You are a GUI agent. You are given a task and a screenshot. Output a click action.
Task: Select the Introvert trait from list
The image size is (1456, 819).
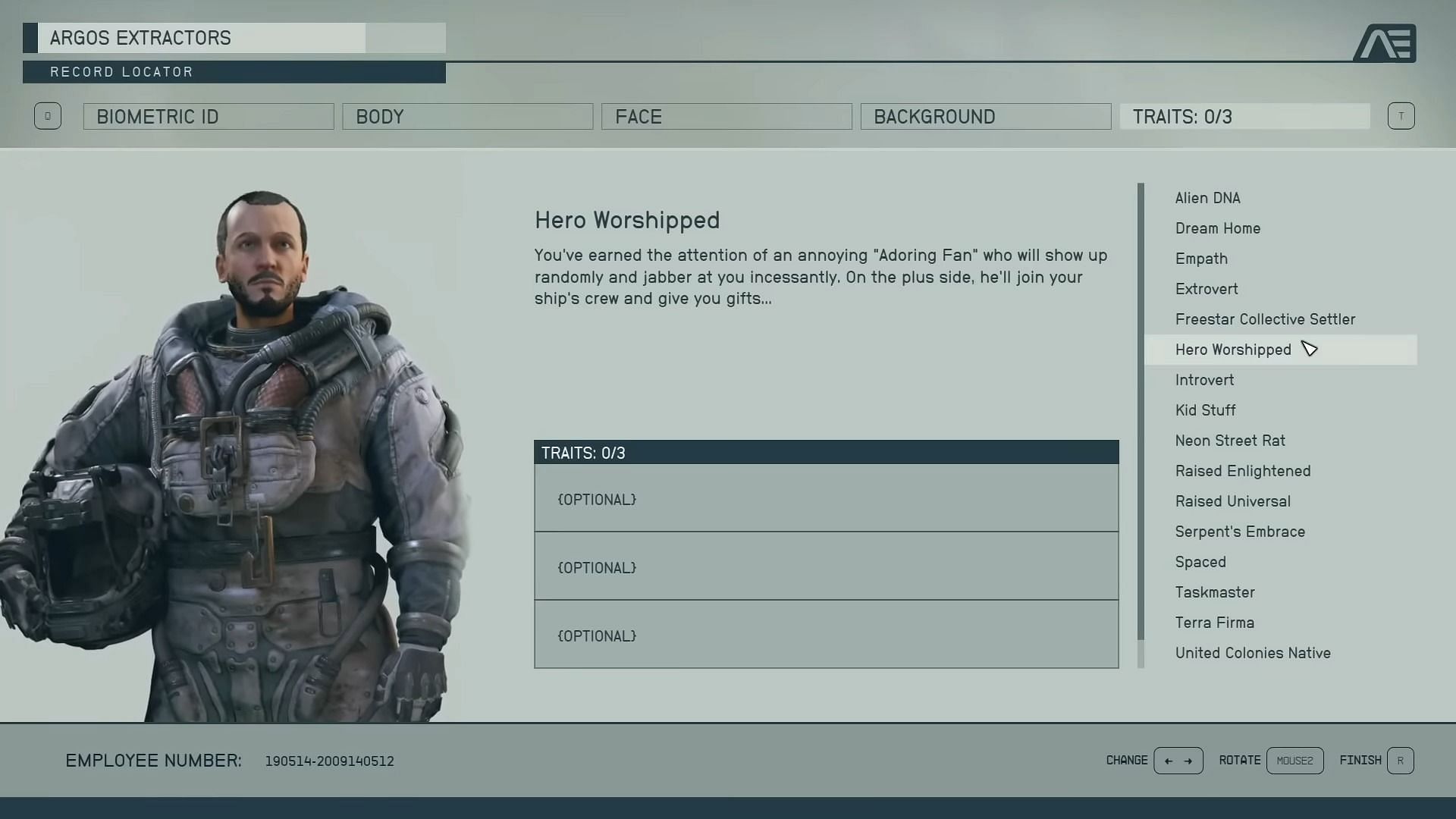point(1205,379)
